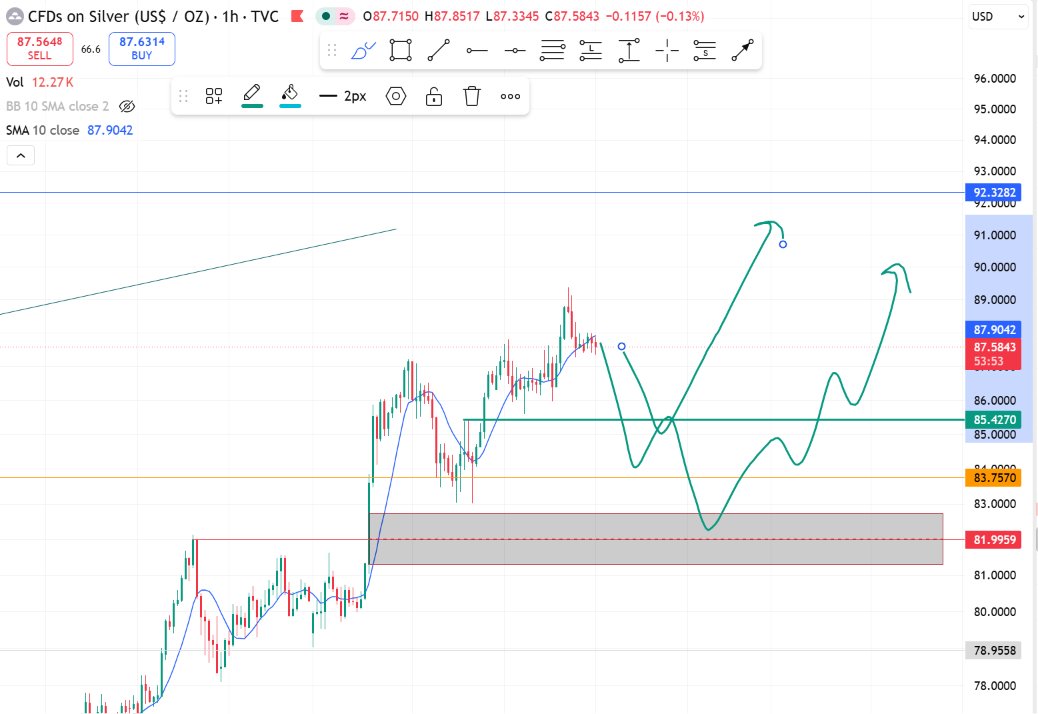The height and width of the screenshot is (714, 1038).
Task: Select the Arrow drawing tool
Action: click(x=743, y=50)
